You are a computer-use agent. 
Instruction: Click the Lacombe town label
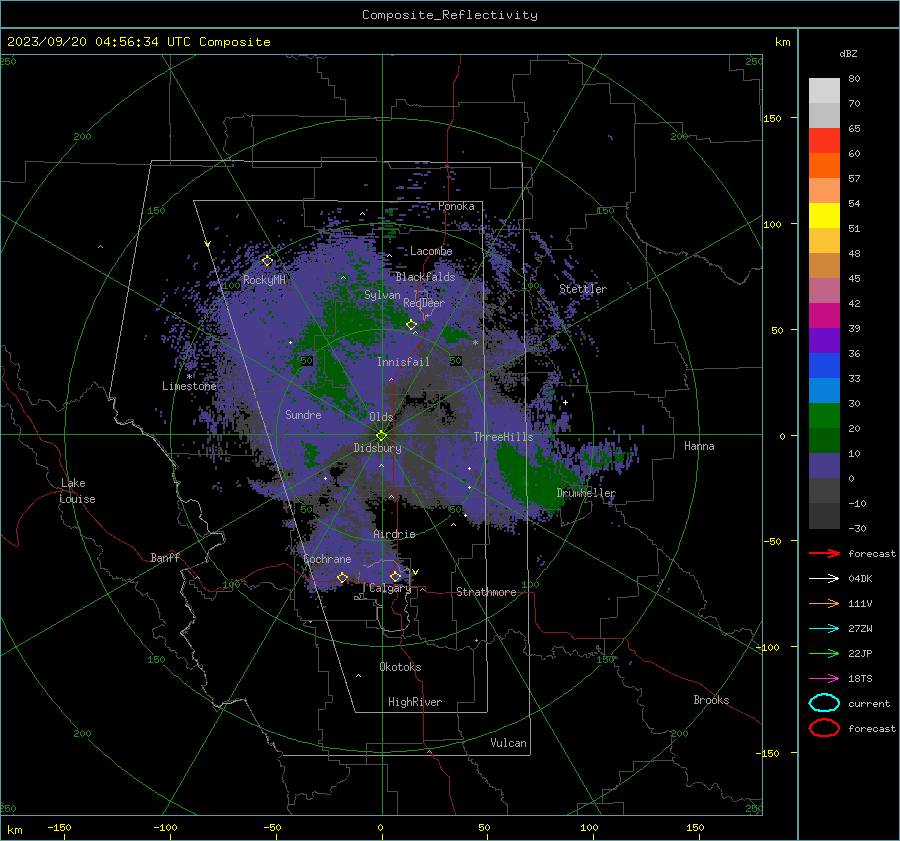pyautogui.click(x=431, y=251)
